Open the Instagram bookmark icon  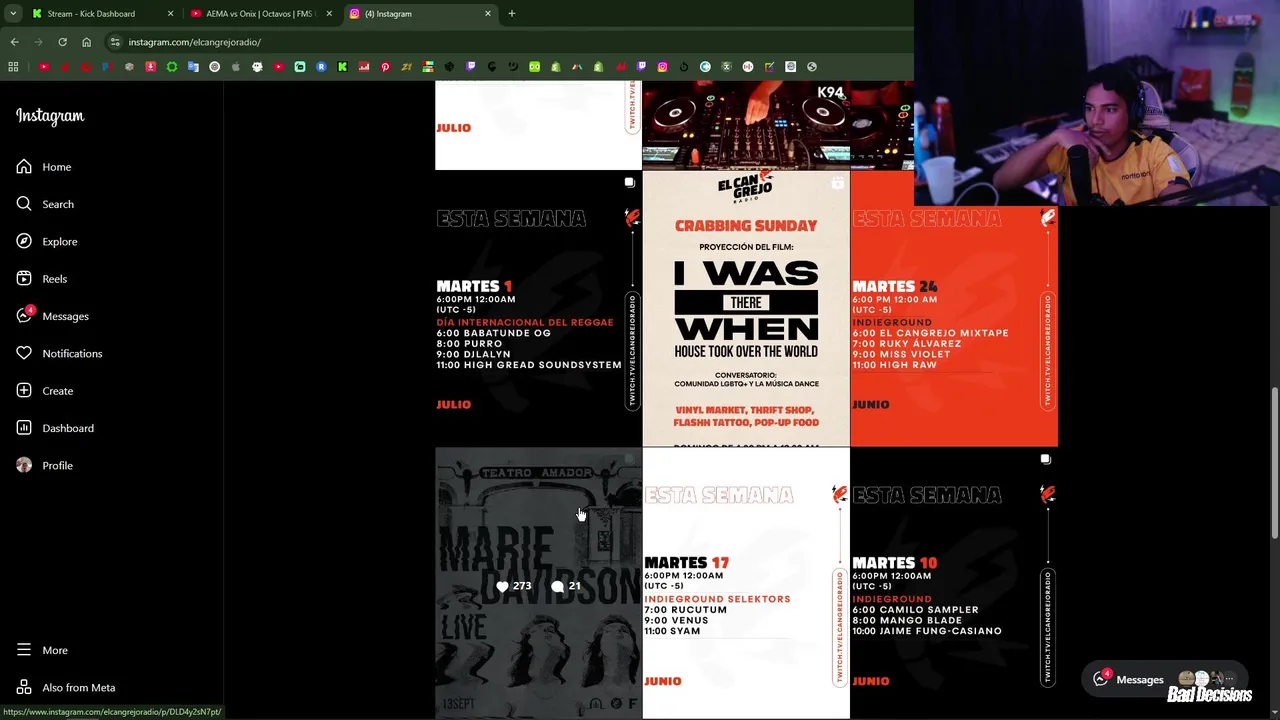click(x=662, y=67)
